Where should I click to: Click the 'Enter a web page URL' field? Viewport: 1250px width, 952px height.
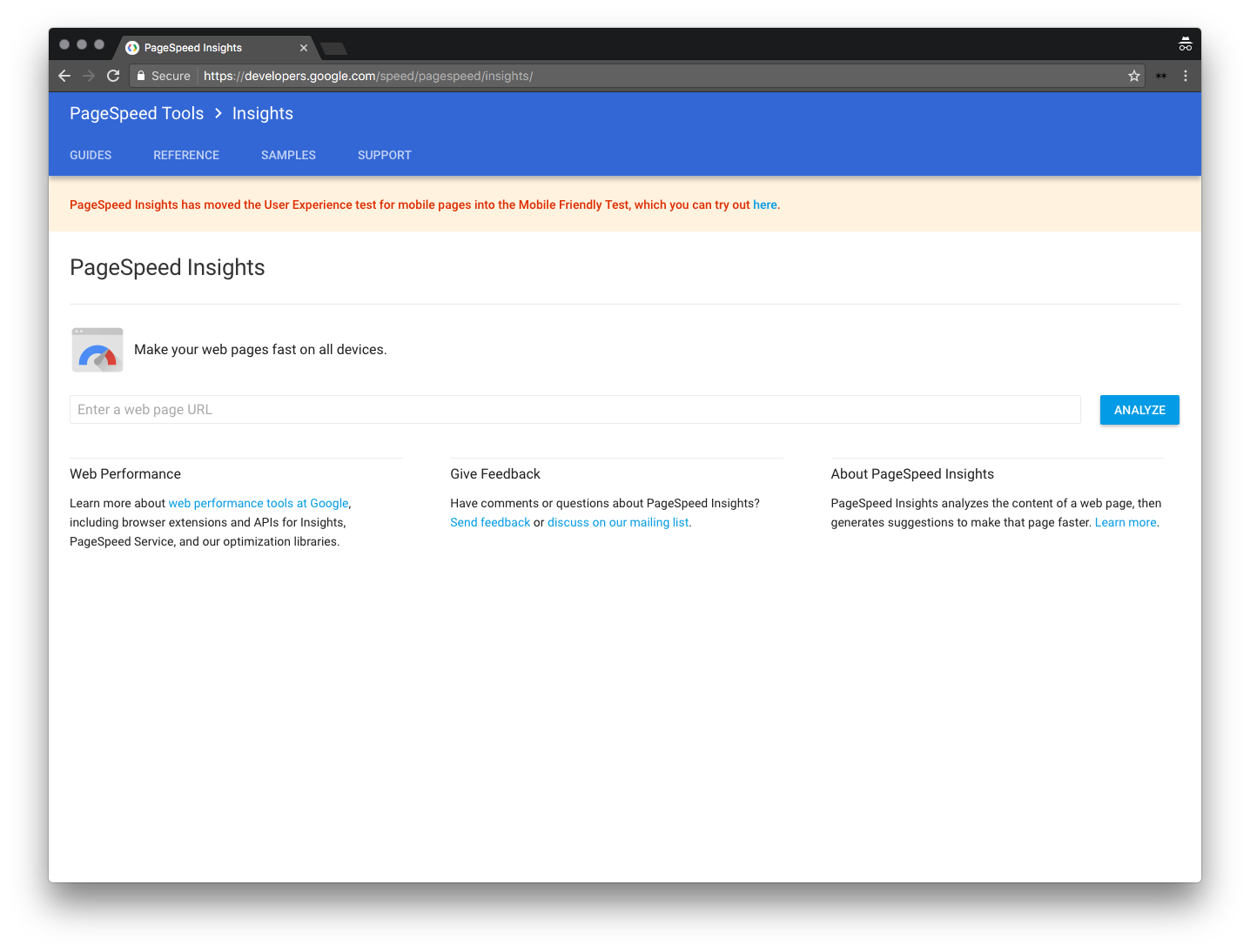[575, 410]
